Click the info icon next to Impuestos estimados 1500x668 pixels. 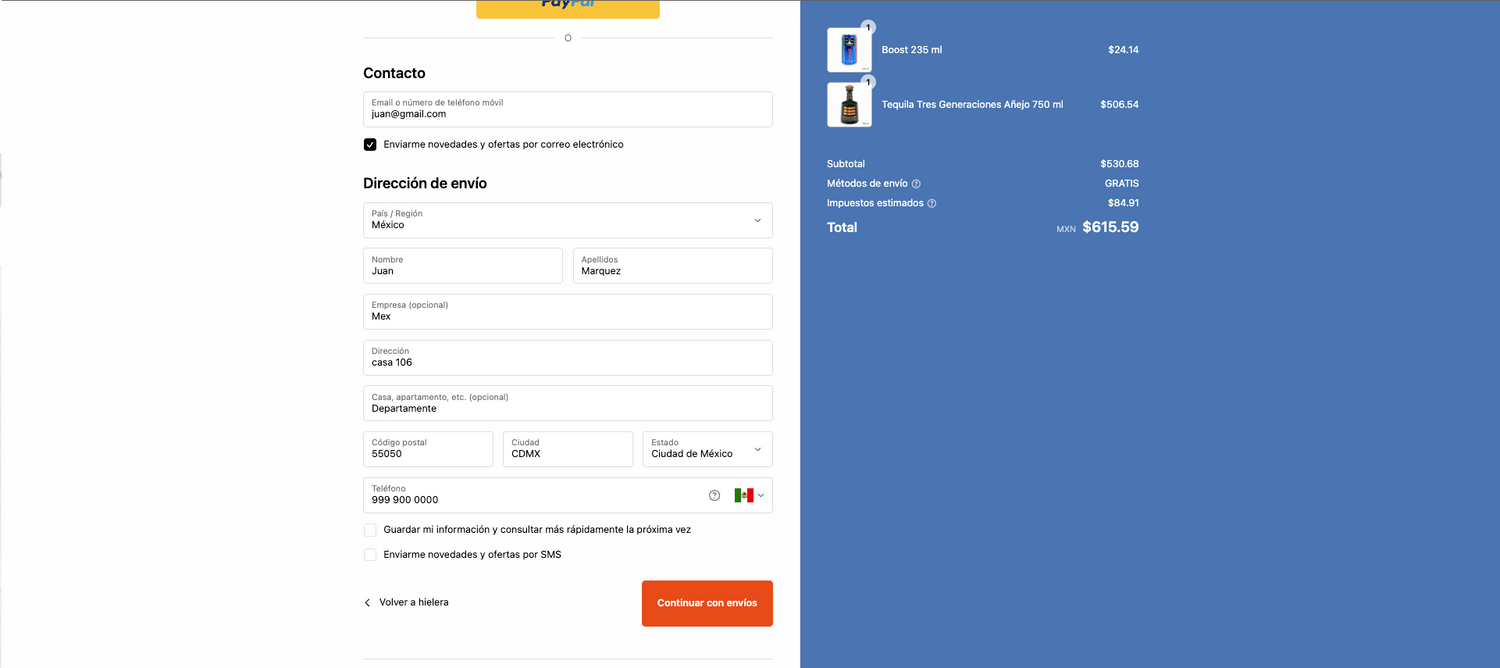[x=932, y=204]
